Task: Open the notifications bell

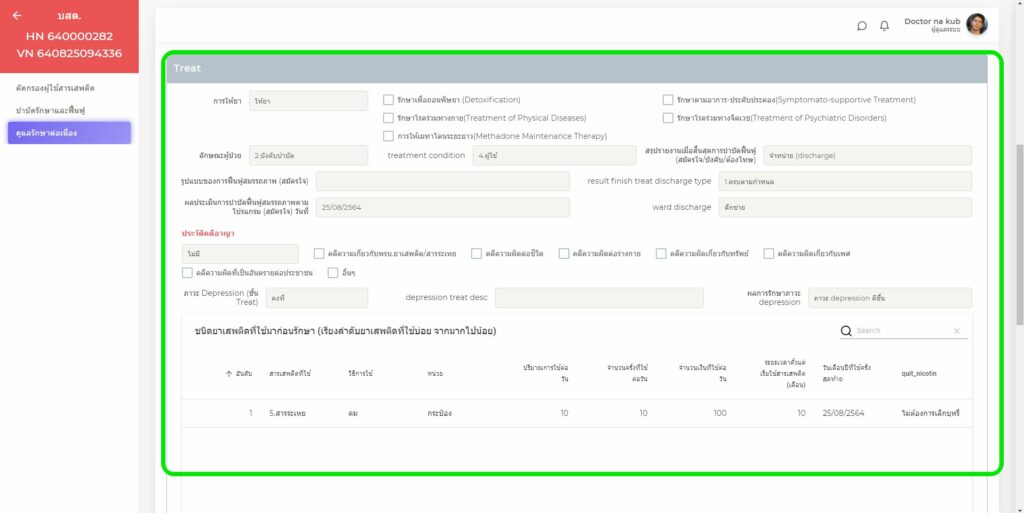Action: click(x=884, y=26)
